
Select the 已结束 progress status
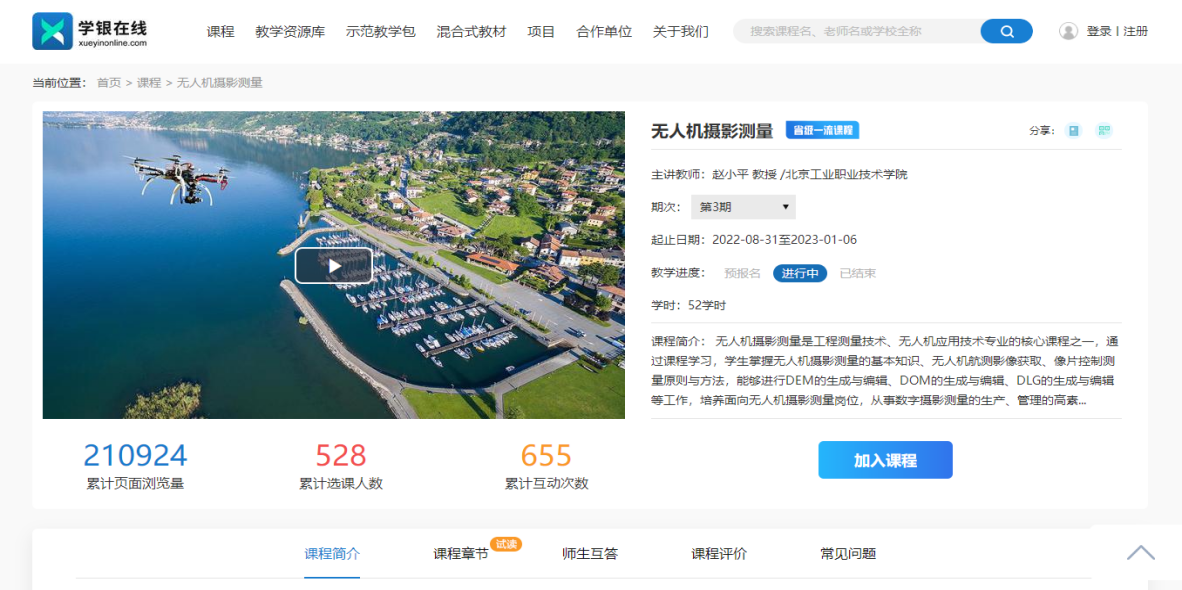pyautogui.click(x=858, y=273)
